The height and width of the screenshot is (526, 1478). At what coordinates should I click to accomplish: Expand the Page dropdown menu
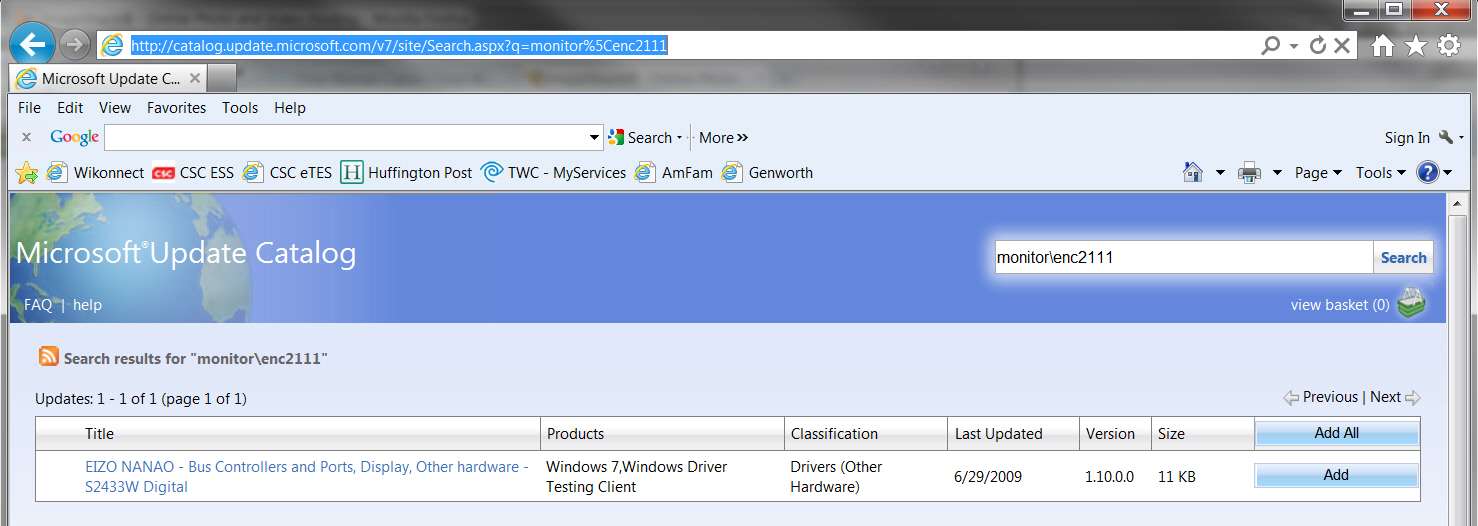tap(1318, 173)
